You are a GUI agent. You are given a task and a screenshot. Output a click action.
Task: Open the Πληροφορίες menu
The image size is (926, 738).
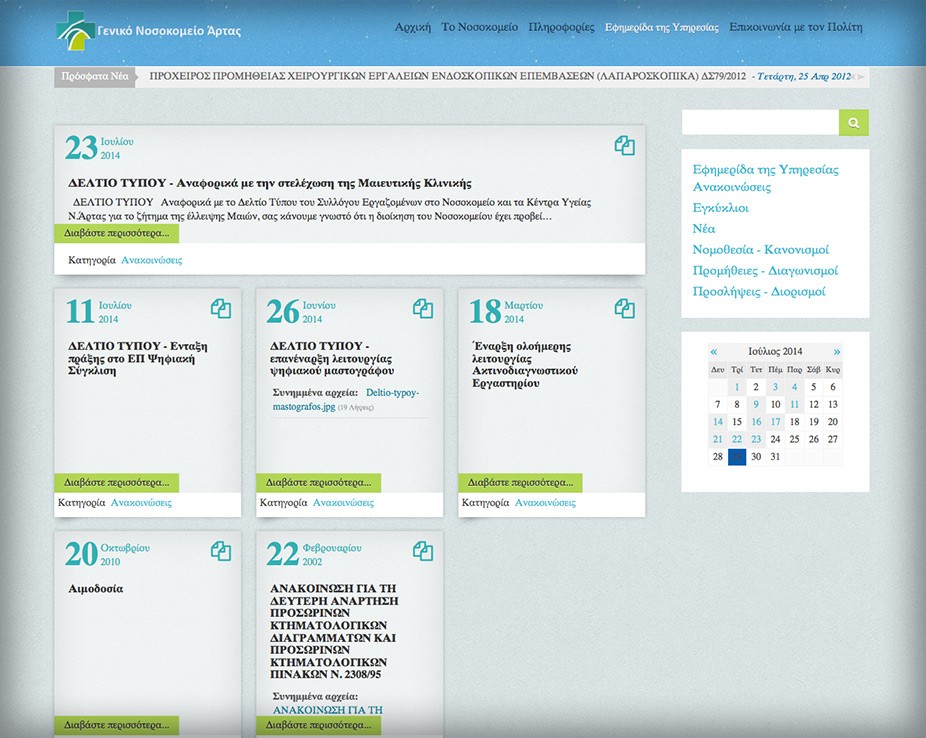562,27
